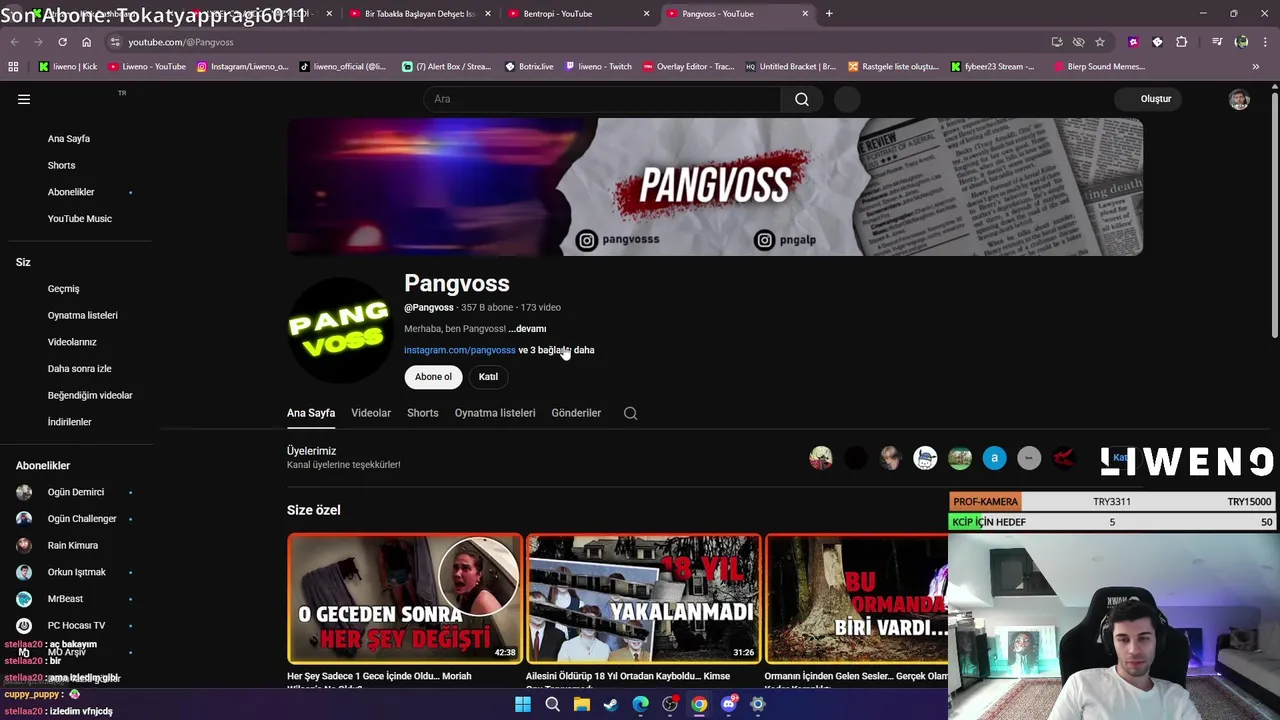
Task: Open the Pangvoss channel profile picture
Action: point(339,330)
